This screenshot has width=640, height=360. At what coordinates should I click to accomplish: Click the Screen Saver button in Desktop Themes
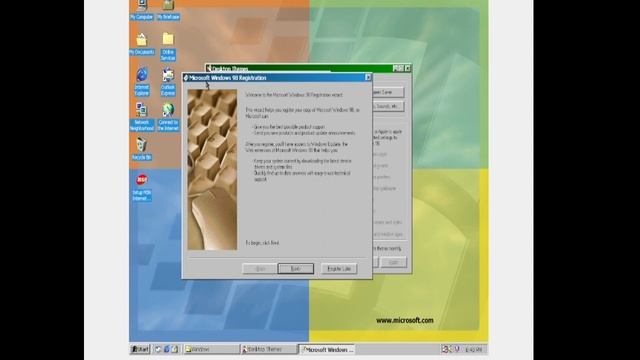[388, 92]
